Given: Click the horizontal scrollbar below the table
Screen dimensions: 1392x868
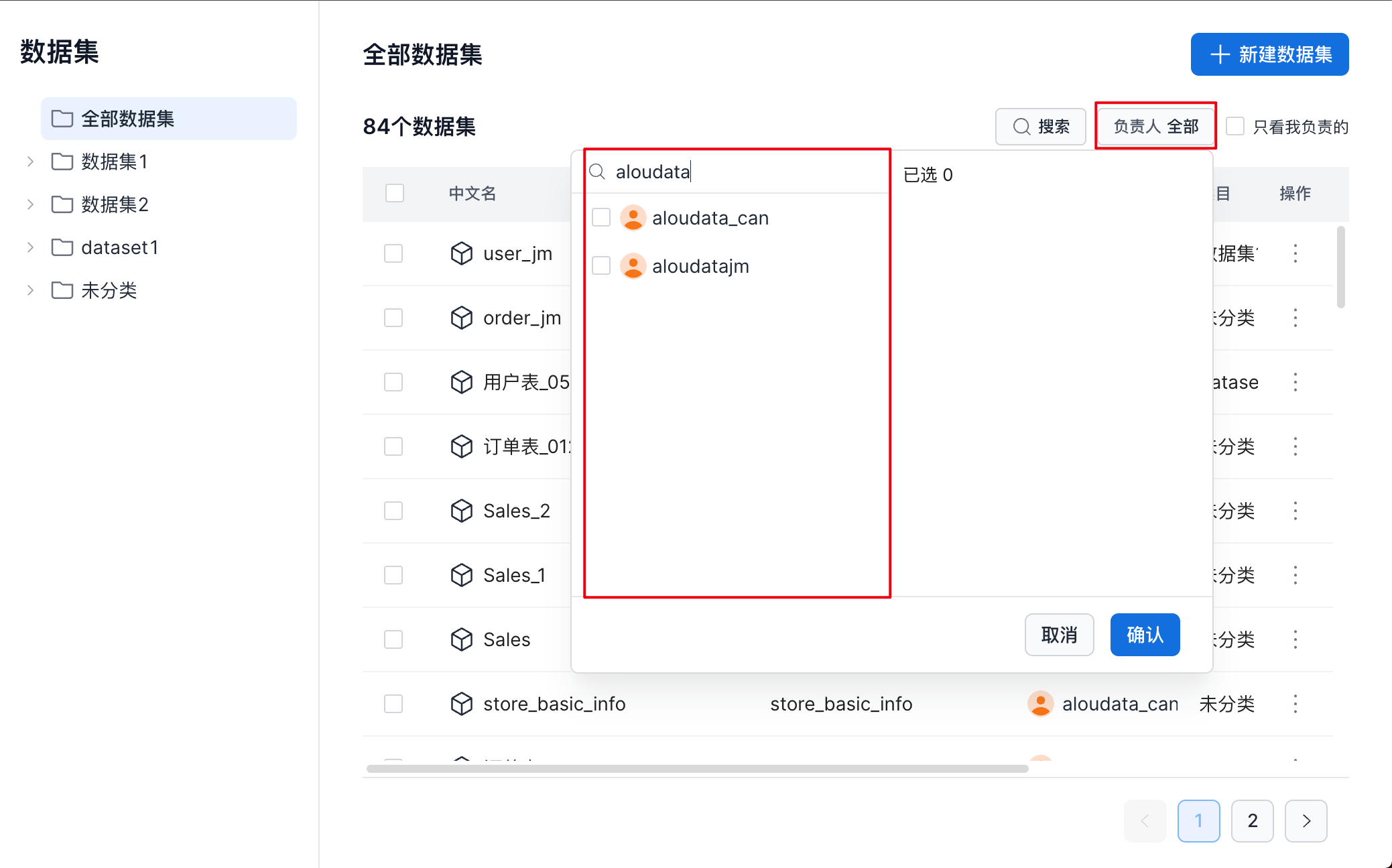Looking at the screenshot, I should tap(697, 769).
